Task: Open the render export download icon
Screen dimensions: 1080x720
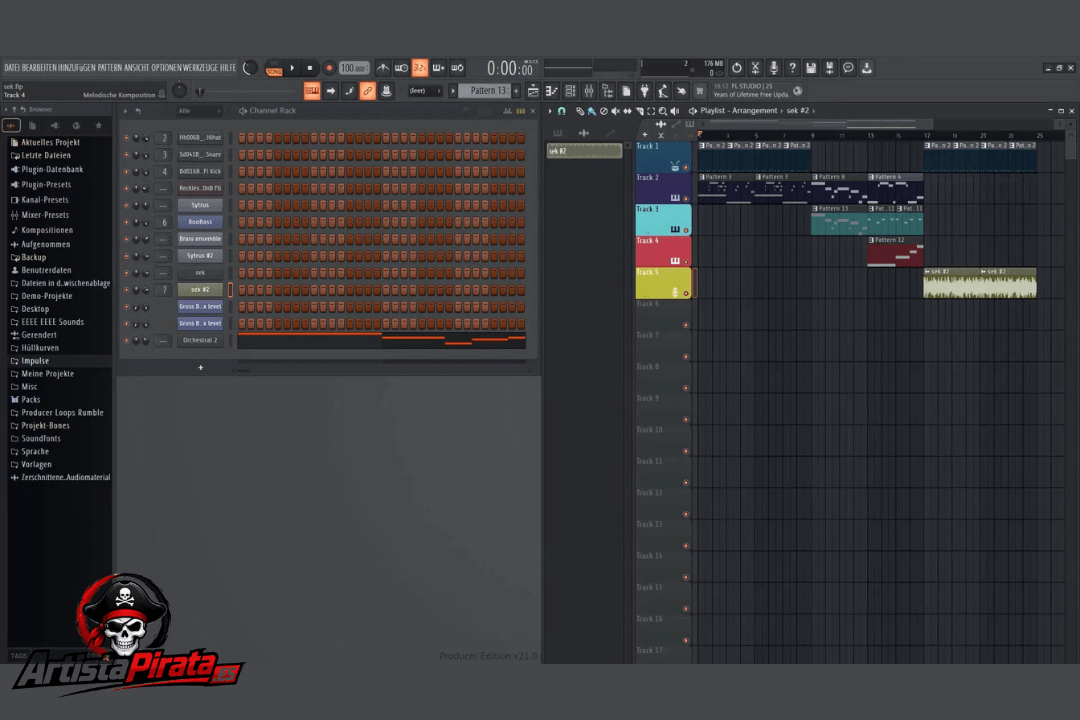Action: pyautogui.click(x=866, y=68)
